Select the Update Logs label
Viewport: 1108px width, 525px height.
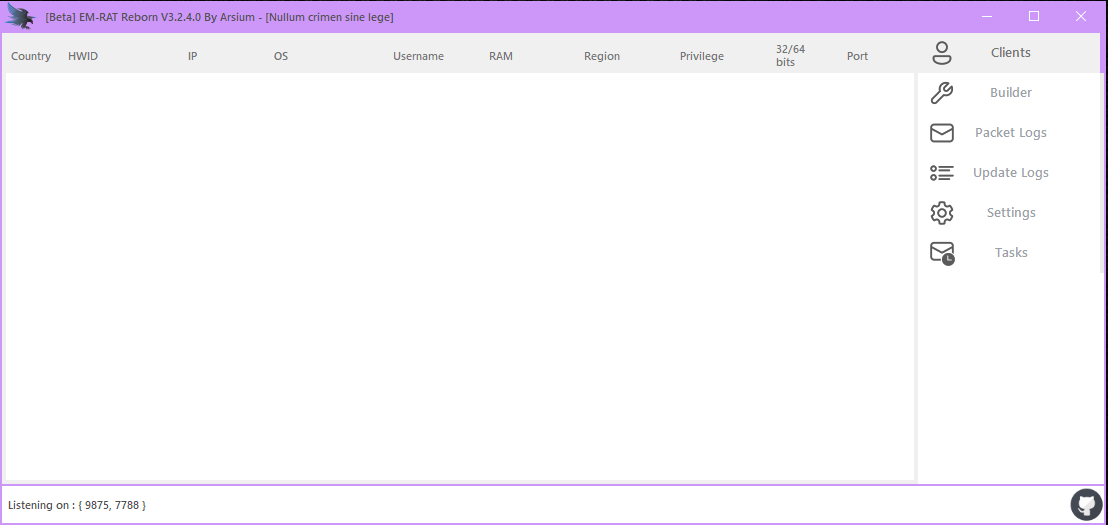1010,173
